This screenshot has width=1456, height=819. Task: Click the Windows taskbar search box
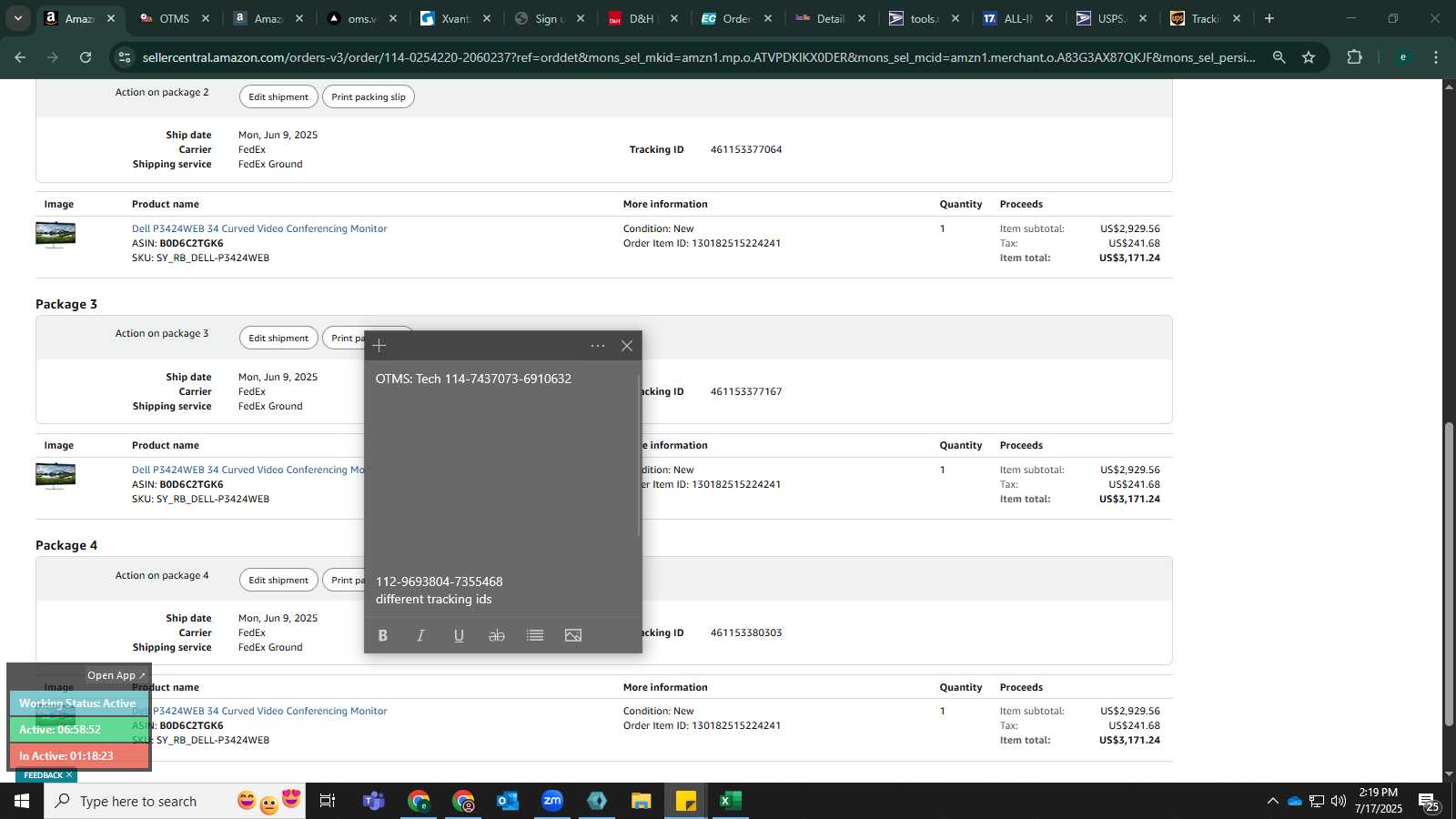pyautogui.click(x=175, y=801)
